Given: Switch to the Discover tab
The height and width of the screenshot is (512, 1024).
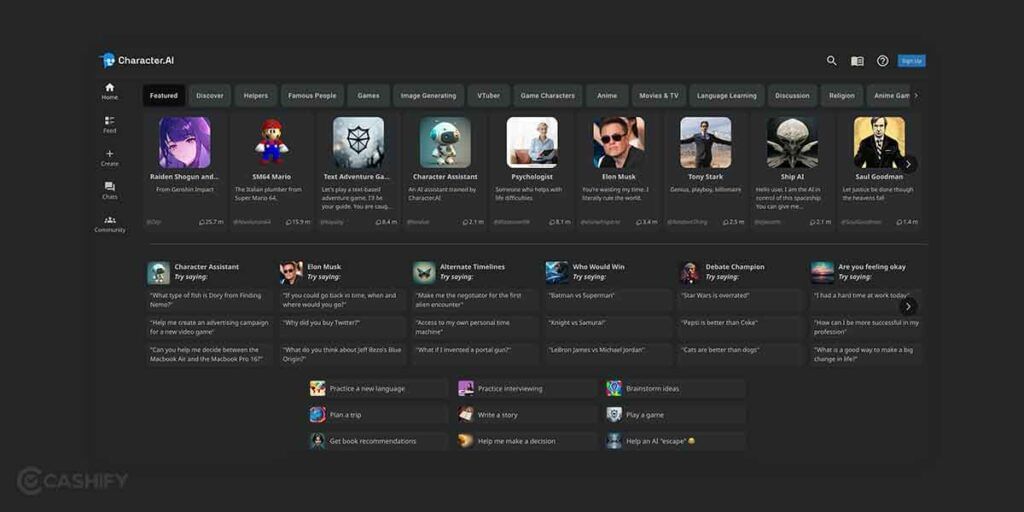Looking at the screenshot, I should 210,95.
